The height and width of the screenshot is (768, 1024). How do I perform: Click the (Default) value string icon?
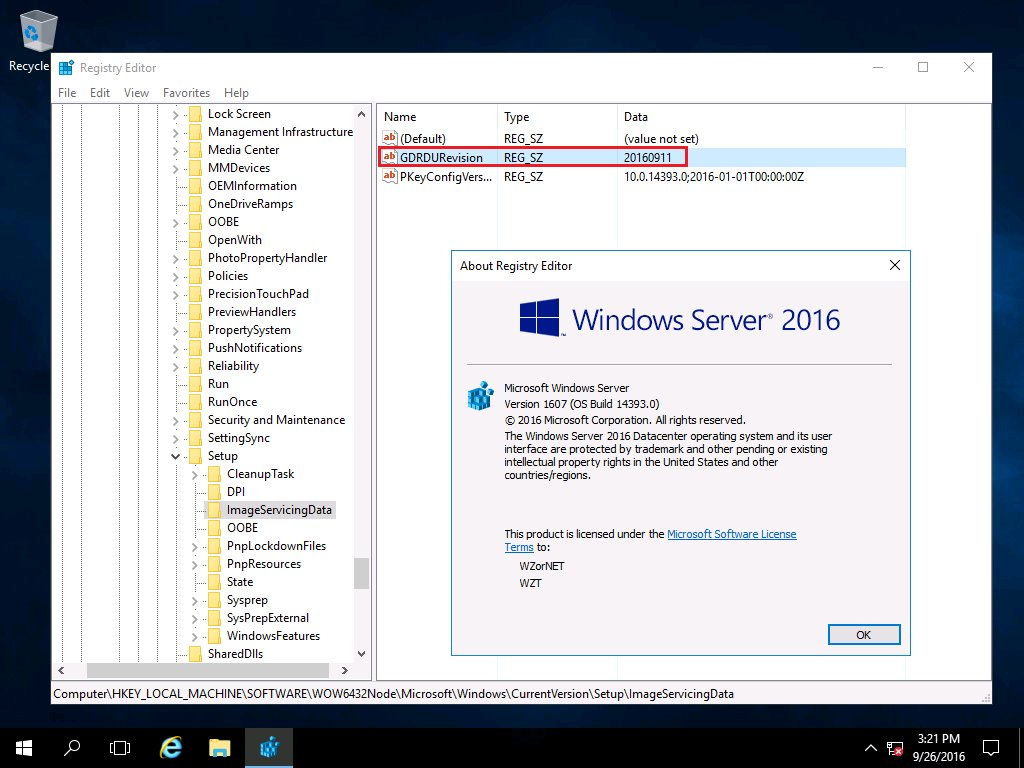click(x=390, y=138)
